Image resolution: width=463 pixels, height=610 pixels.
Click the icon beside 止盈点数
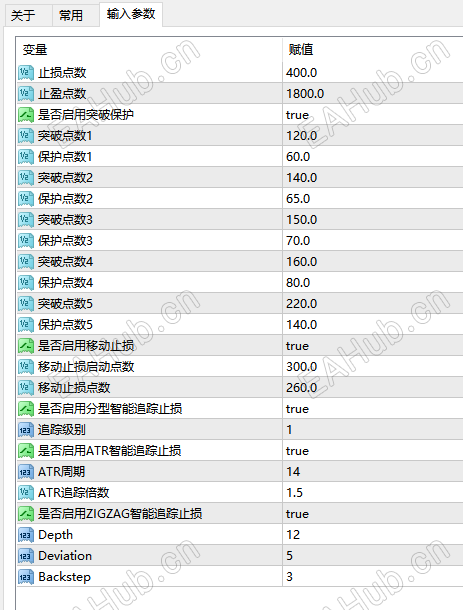click(26, 94)
